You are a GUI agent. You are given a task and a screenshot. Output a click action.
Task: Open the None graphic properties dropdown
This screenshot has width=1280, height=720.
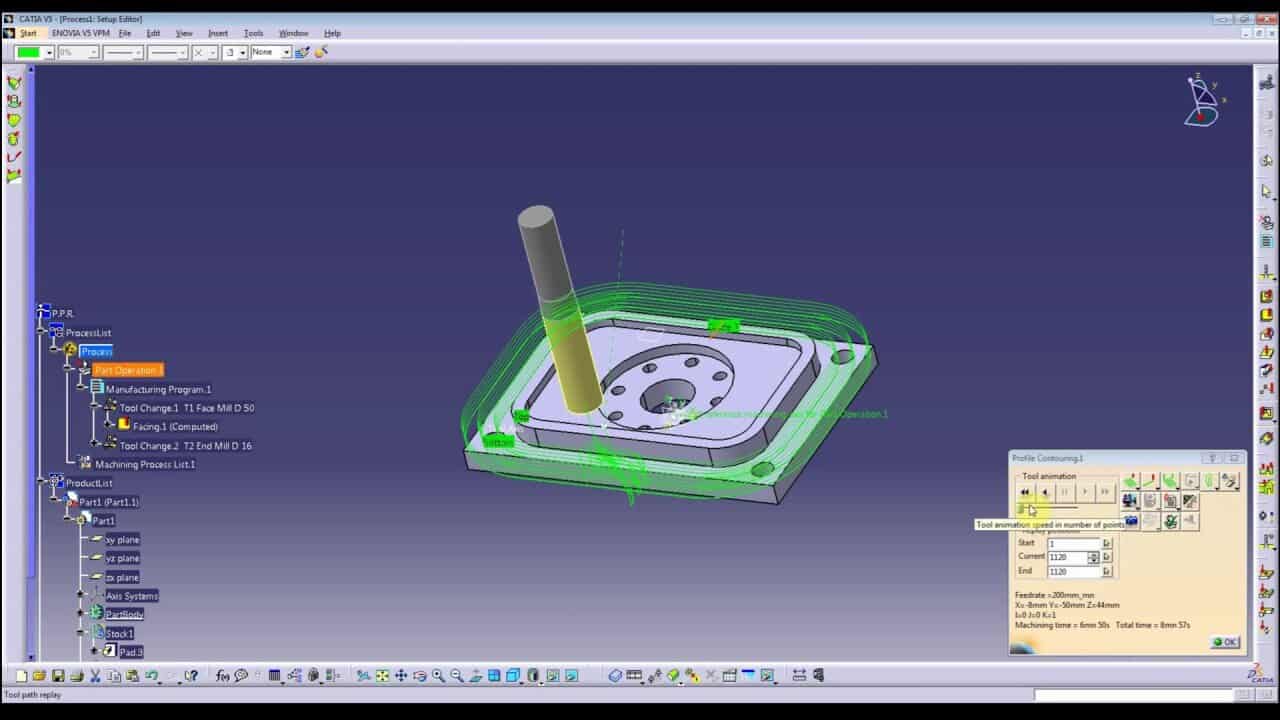point(287,52)
